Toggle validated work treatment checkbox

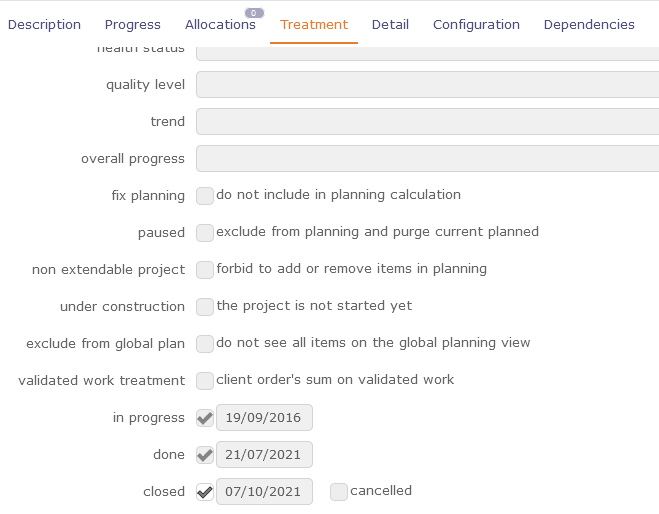205,381
